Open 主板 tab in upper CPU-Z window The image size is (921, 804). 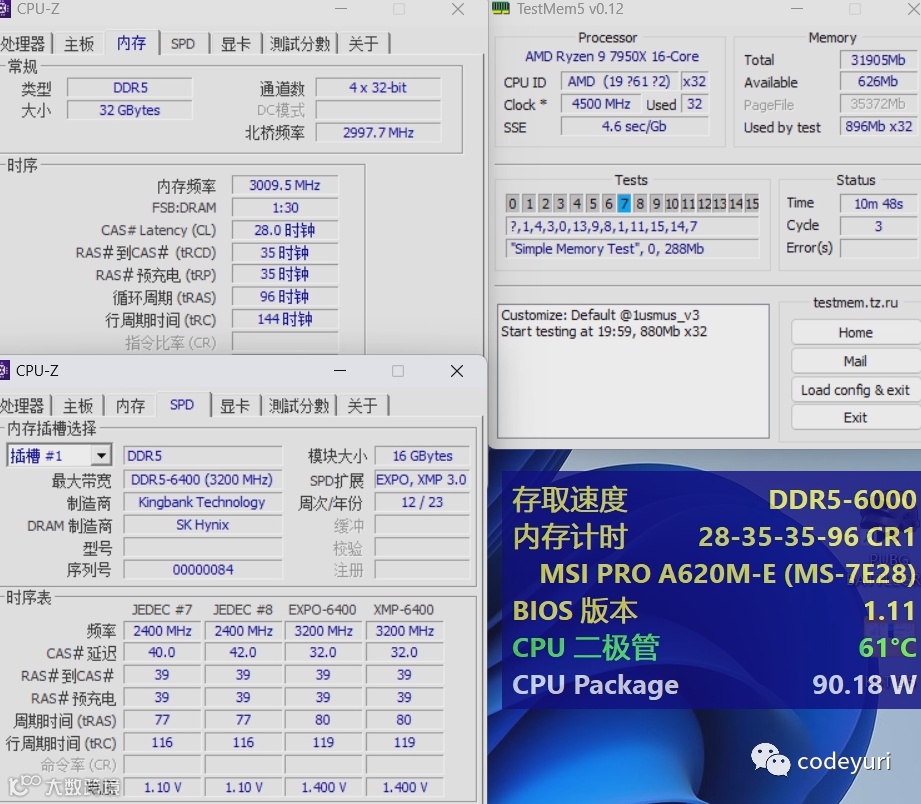(x=79, y=43)
